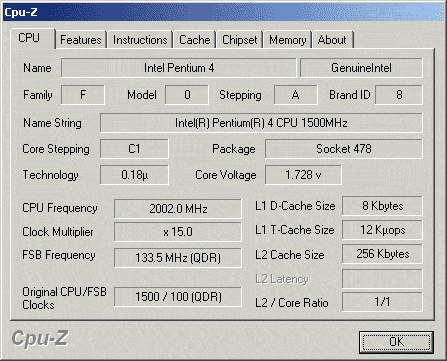
Task: Click the Model value 0
Action: 187,95
